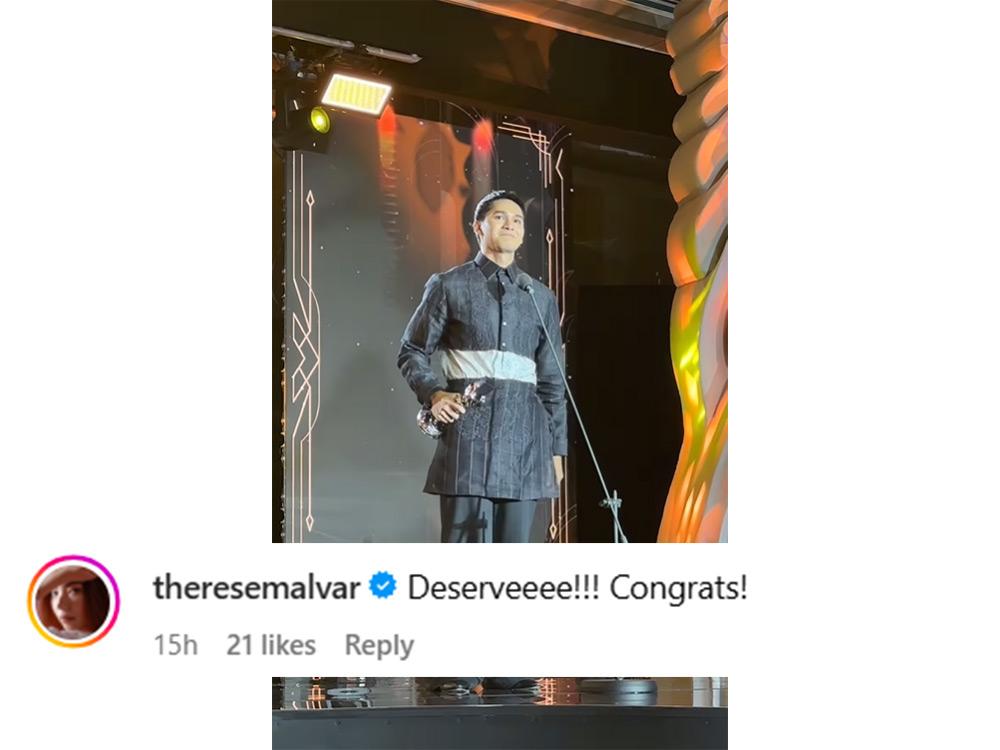Click the rectangular yellow stage light panel
Viewport: 1000px width, 750px height.
pos(357,94)
